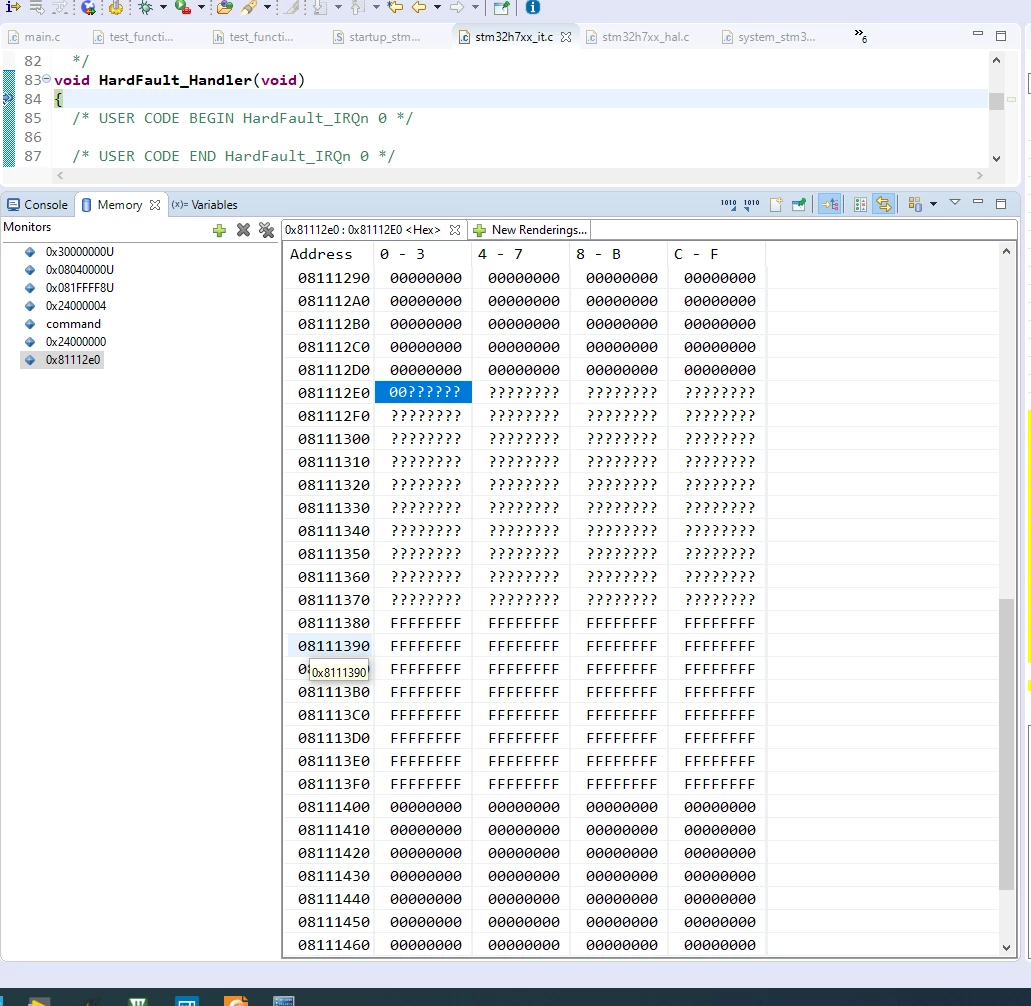Toggle Link Memory Rendering Panes
The image size is (1031, 1006).
pos(884,204)
